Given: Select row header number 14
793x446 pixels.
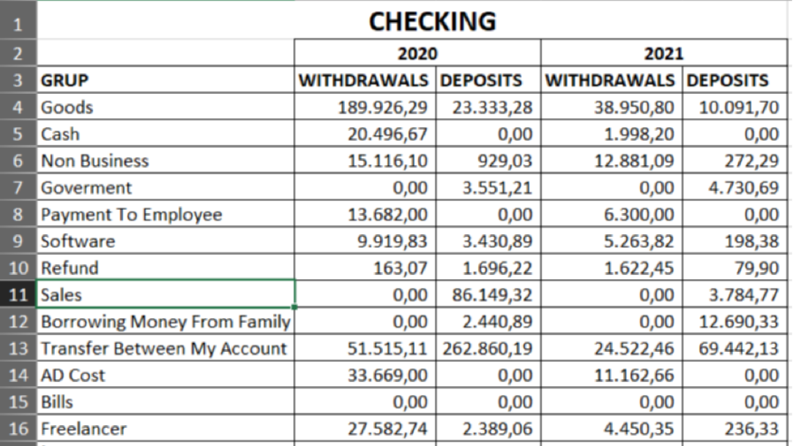Looking at the screenshot, I should 18,375.
